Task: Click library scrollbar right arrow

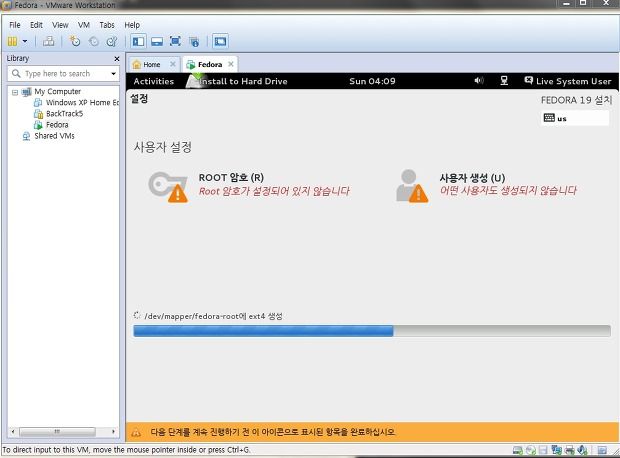Action: [113, 432]
